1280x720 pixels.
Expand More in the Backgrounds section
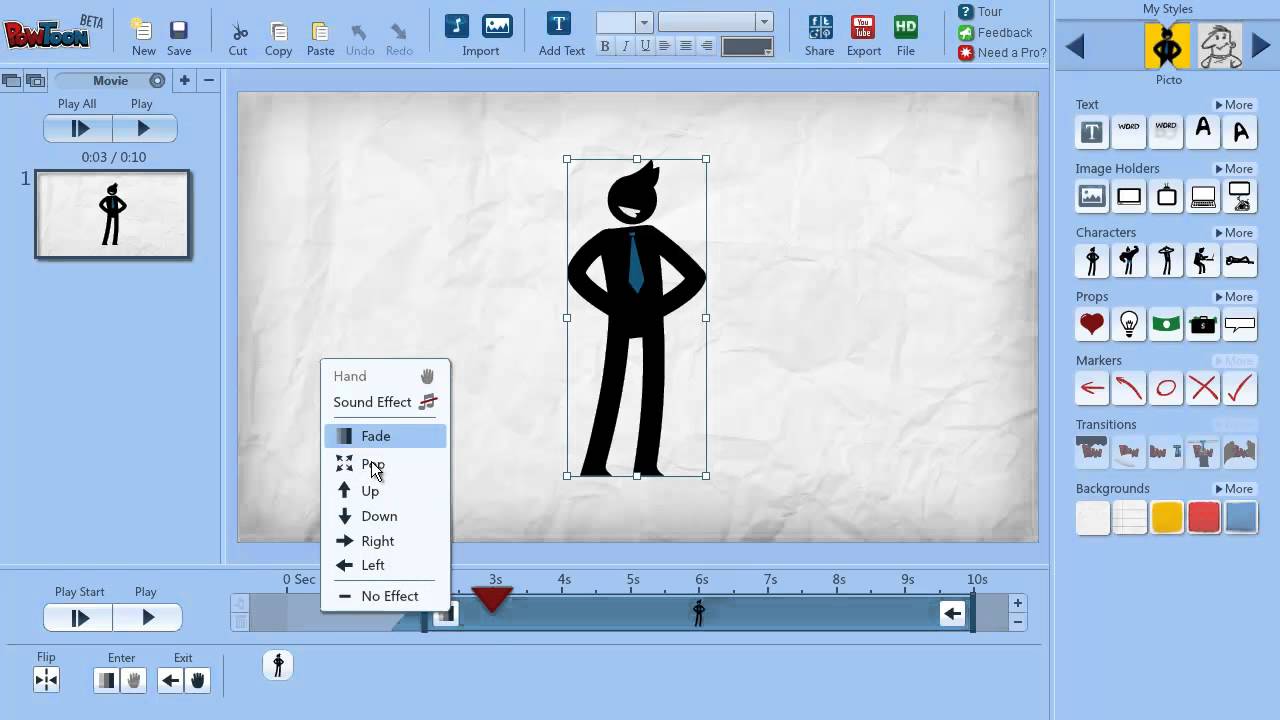(1234, 489)
